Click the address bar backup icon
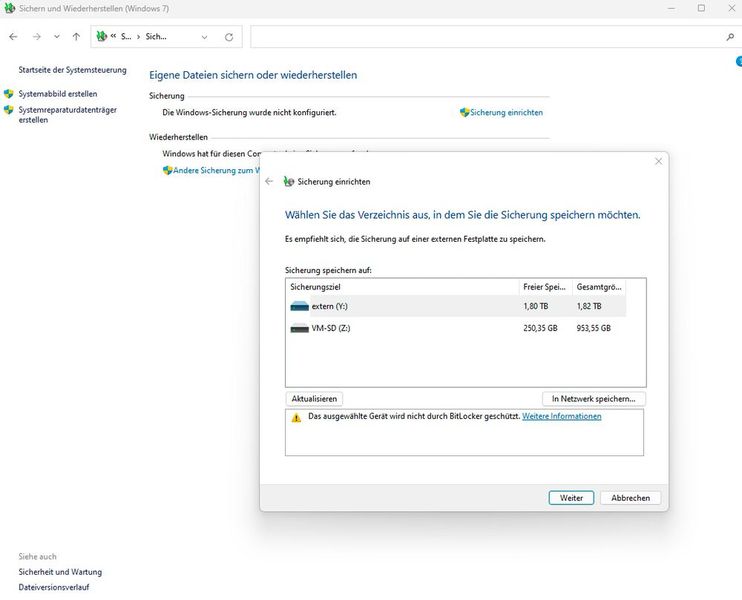Viewport: 742px width, 600px height. pos(101,36)
